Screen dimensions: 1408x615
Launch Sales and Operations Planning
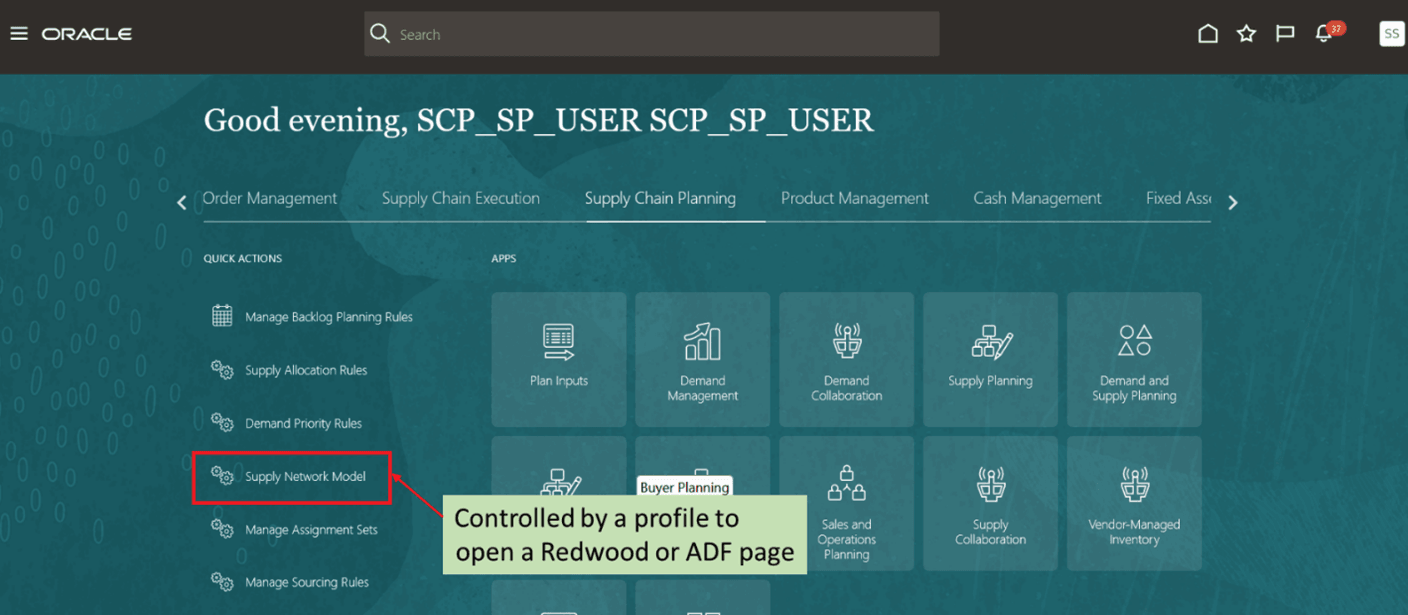pos(846,503)
